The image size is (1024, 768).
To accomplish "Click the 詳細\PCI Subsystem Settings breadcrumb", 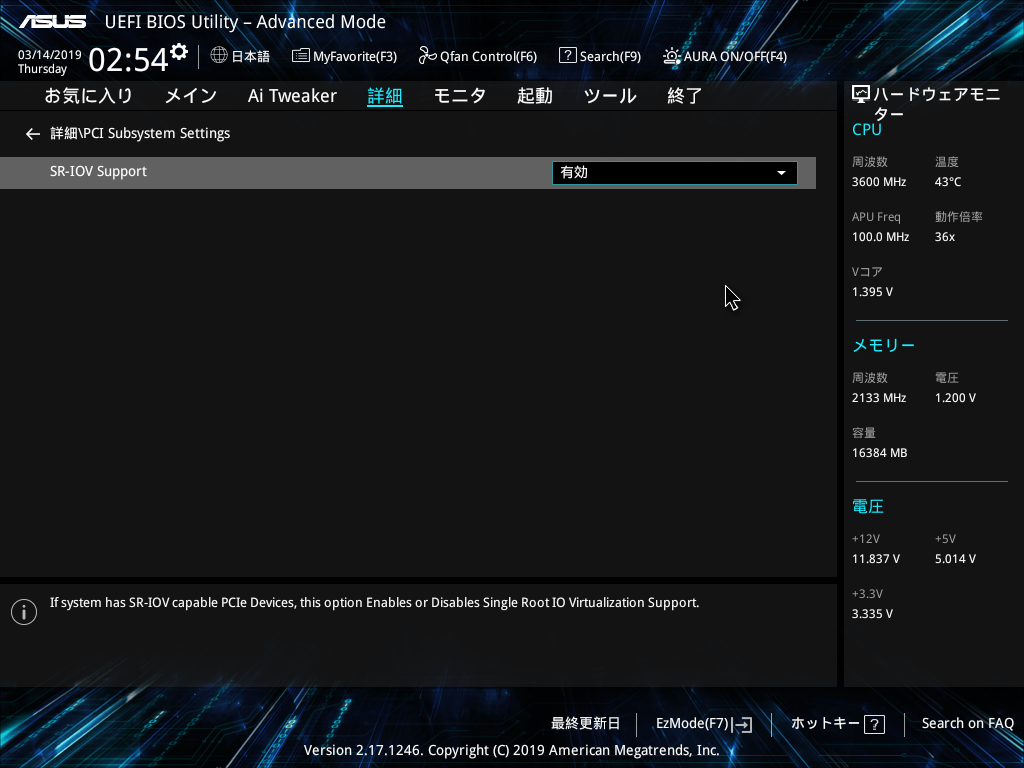I will click(x=140, y=133).
